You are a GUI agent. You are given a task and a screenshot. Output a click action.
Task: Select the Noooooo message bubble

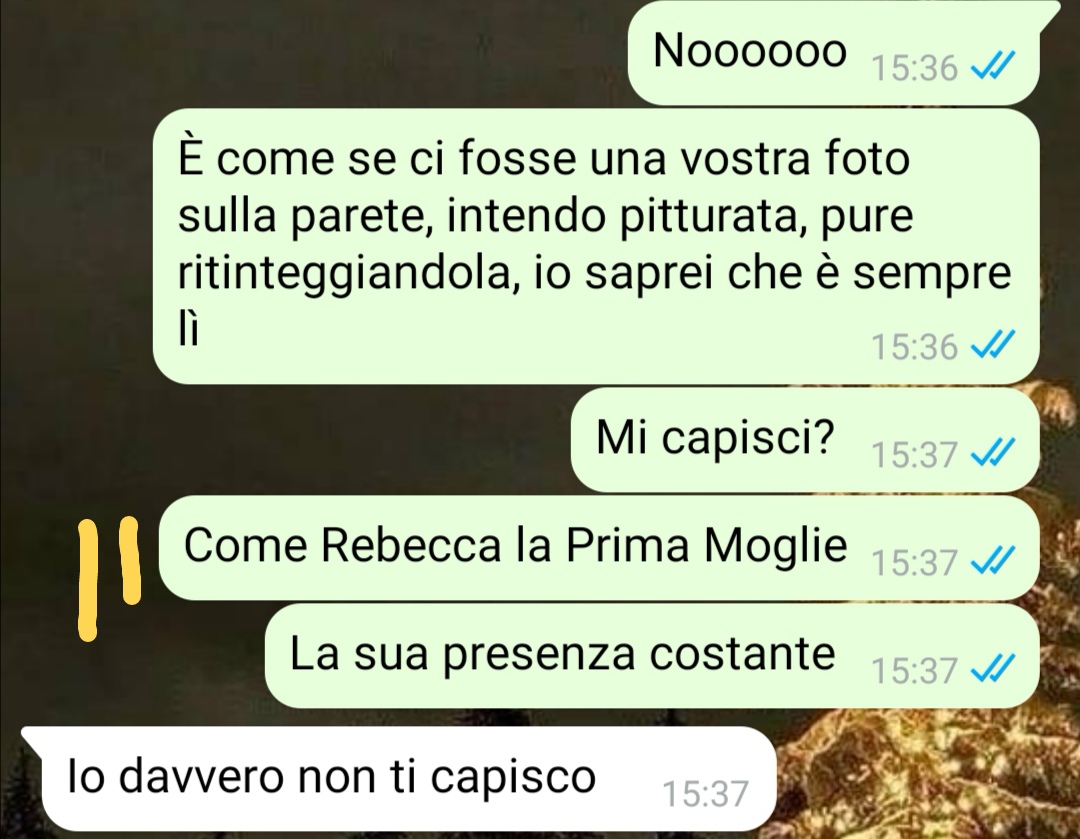click(833, 54)
